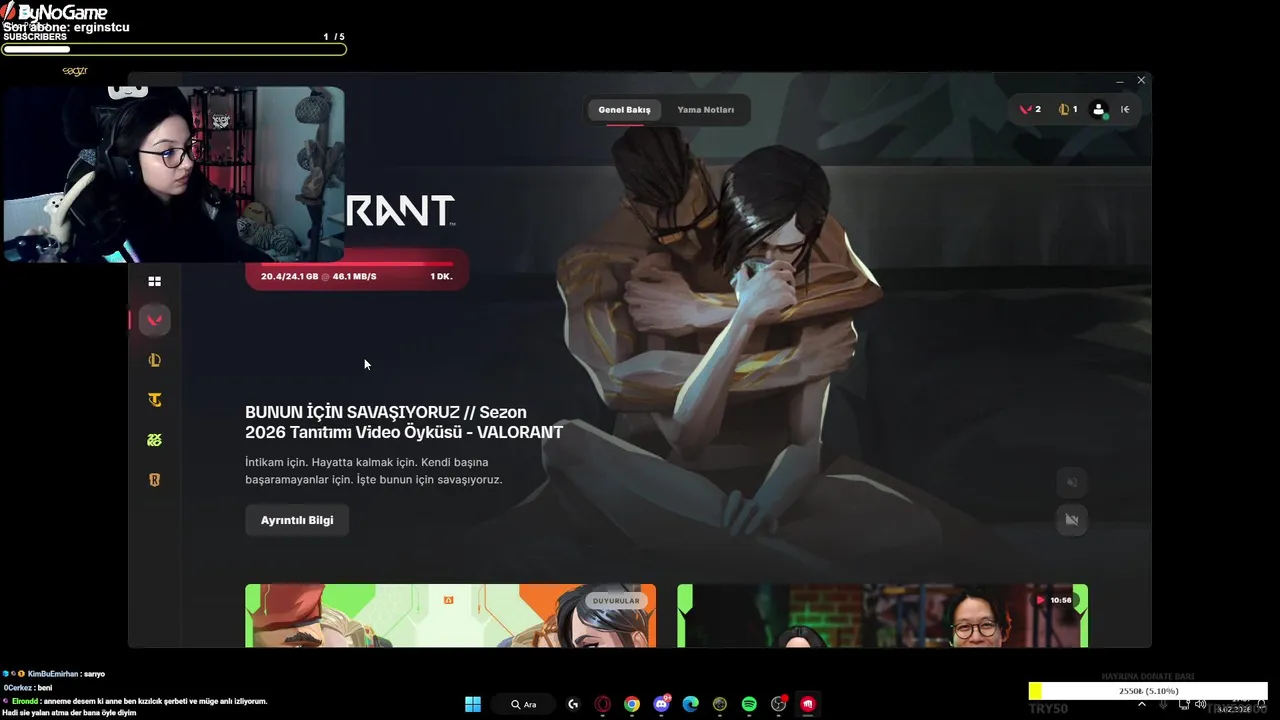Screen dimensions: 1280x720
Task: Open Opera GX from the taskbar
Action: (x=602, y=704)
